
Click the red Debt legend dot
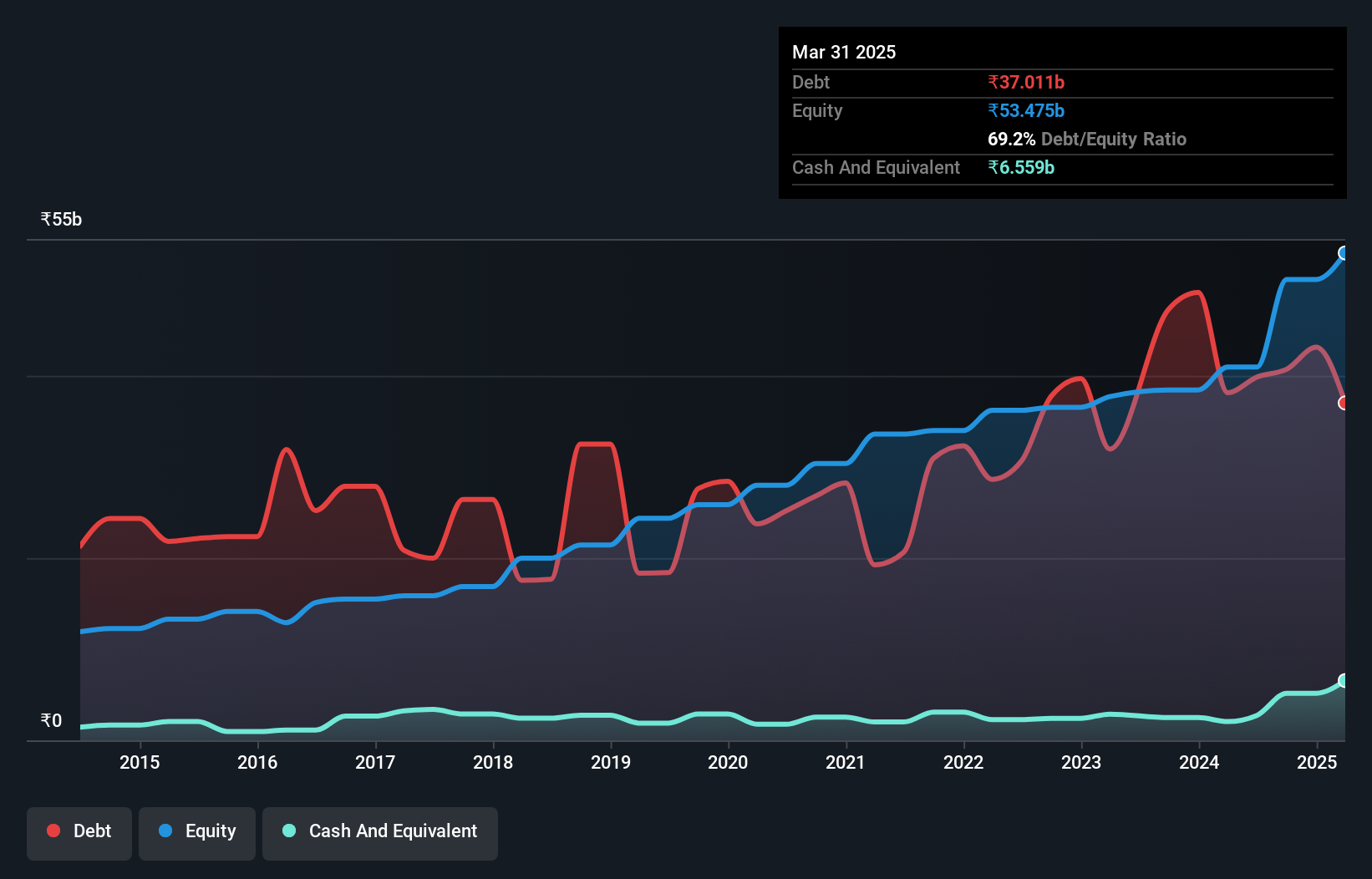click(53, 831)
